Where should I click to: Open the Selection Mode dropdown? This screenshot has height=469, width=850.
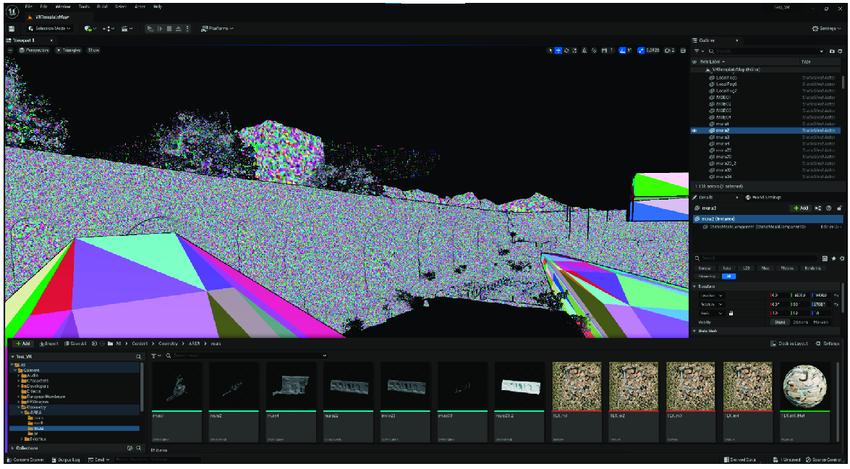click(49, 28)
